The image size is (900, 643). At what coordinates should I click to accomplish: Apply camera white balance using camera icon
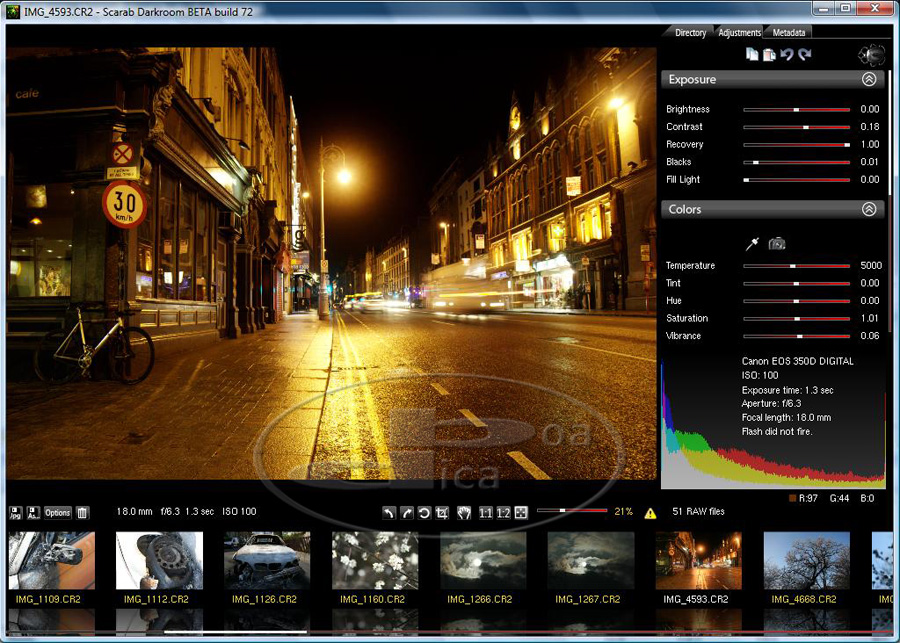point(776,243)
